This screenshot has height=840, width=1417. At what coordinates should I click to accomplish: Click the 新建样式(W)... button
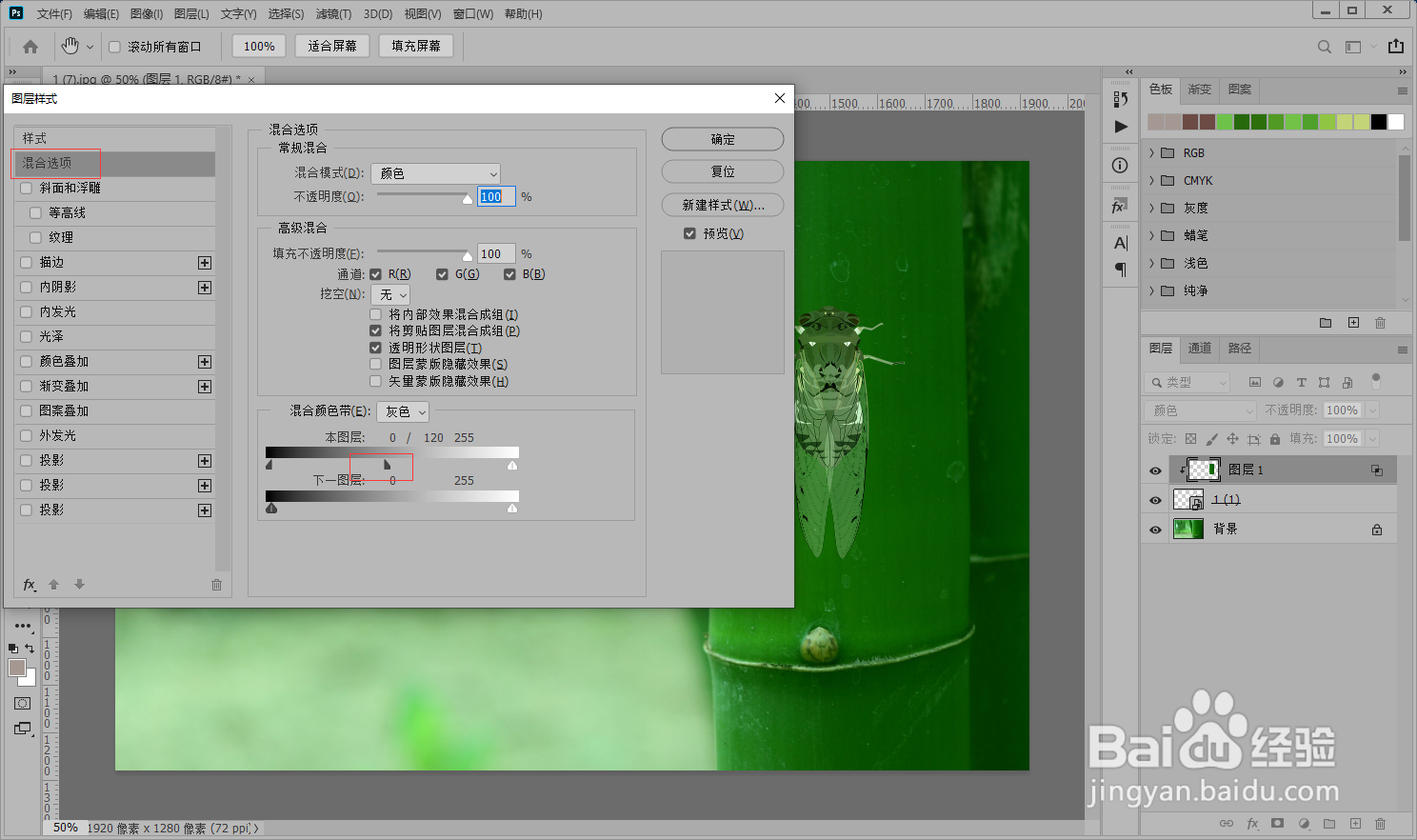(723, 205)
